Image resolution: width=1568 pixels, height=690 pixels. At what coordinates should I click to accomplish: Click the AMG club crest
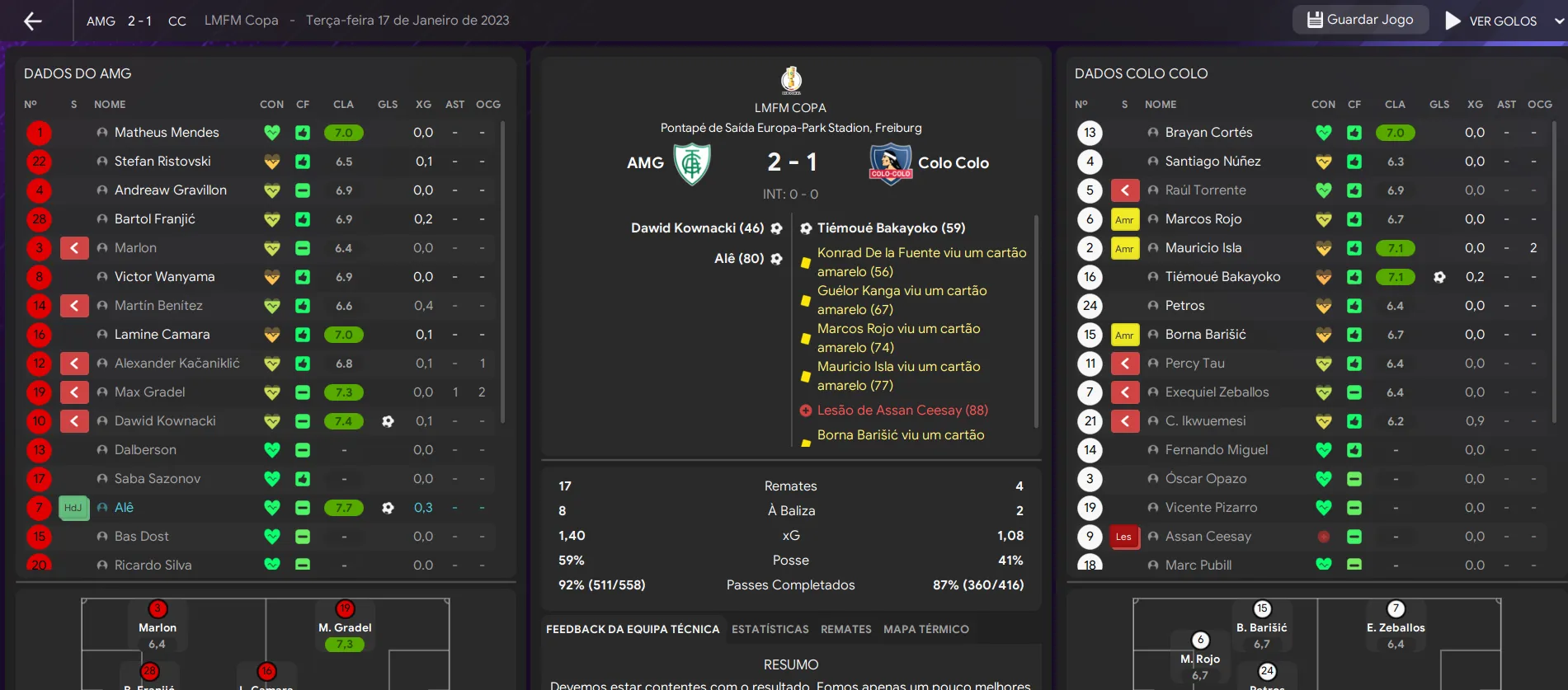(692, 163)
